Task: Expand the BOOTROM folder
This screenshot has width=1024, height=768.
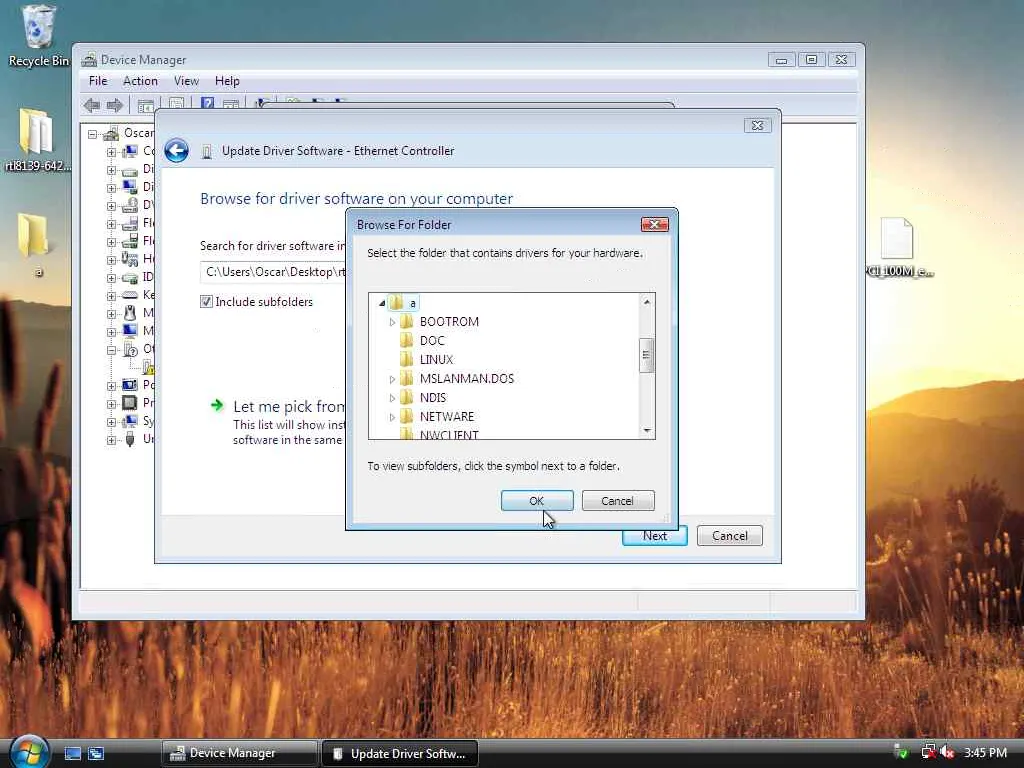Action: (x=392, y=322)
